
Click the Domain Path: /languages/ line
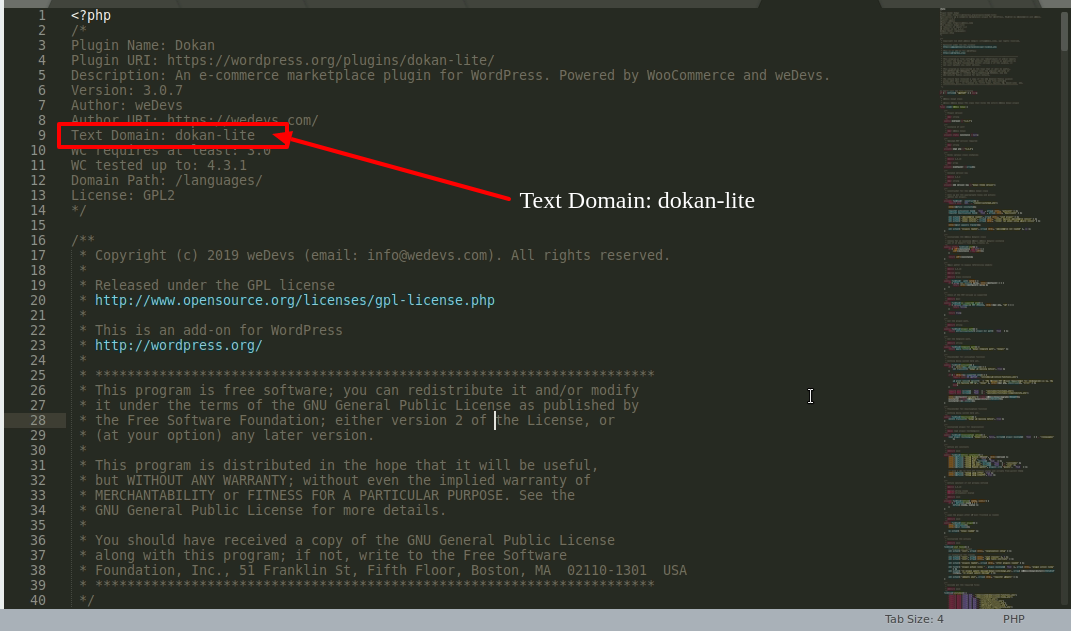click(x=167, y=180)
